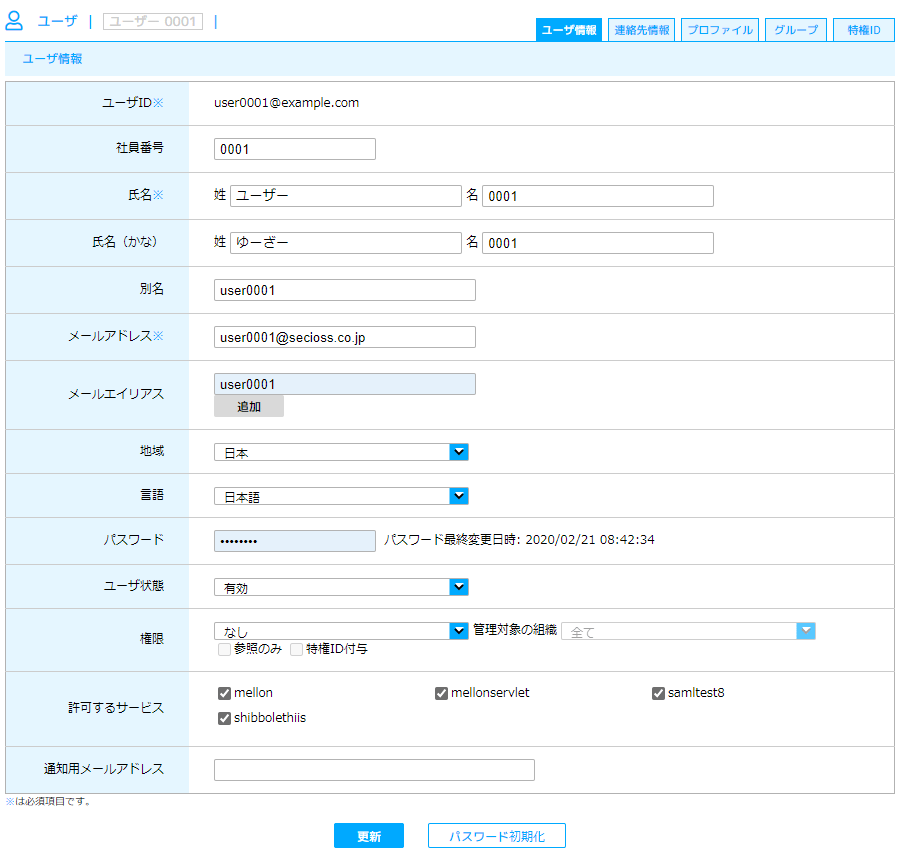Click the かな 名 field with 0001
The height and width of the screenshot is (858, 905).
click(x=597, y=243)
